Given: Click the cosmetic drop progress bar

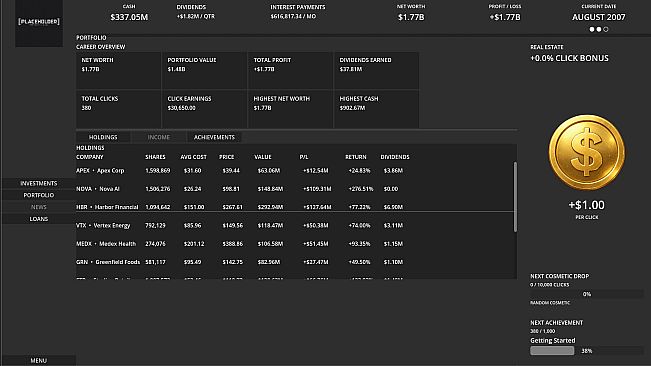Looking at the screenshot, I should 587,294.
